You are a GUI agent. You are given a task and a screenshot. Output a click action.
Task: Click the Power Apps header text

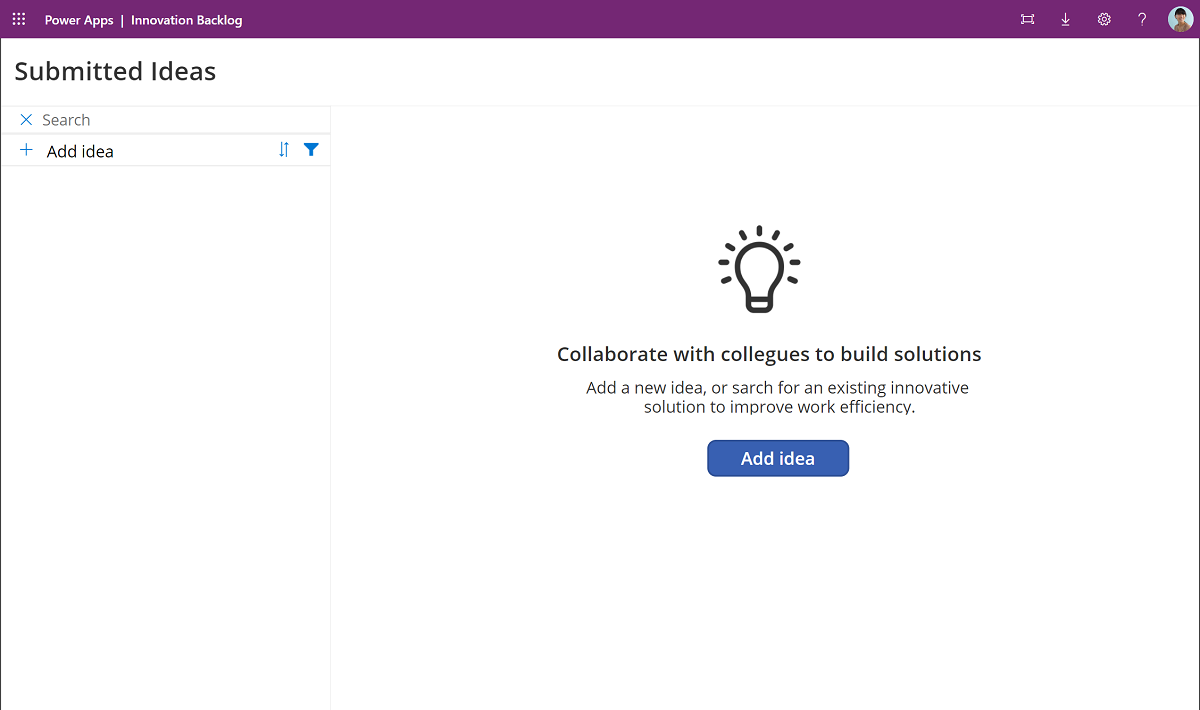79,20
